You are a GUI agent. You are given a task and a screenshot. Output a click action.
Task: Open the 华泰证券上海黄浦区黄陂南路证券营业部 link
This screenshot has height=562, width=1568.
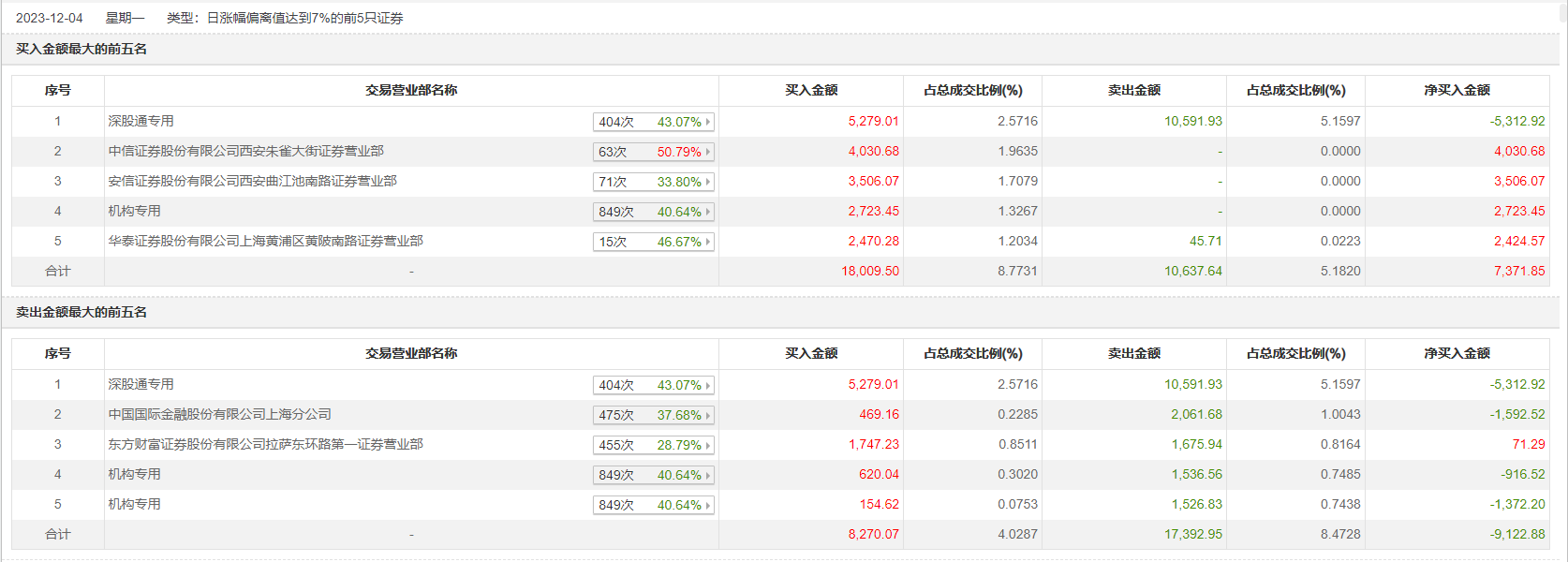pyautogui.click(x=265, y=241)
